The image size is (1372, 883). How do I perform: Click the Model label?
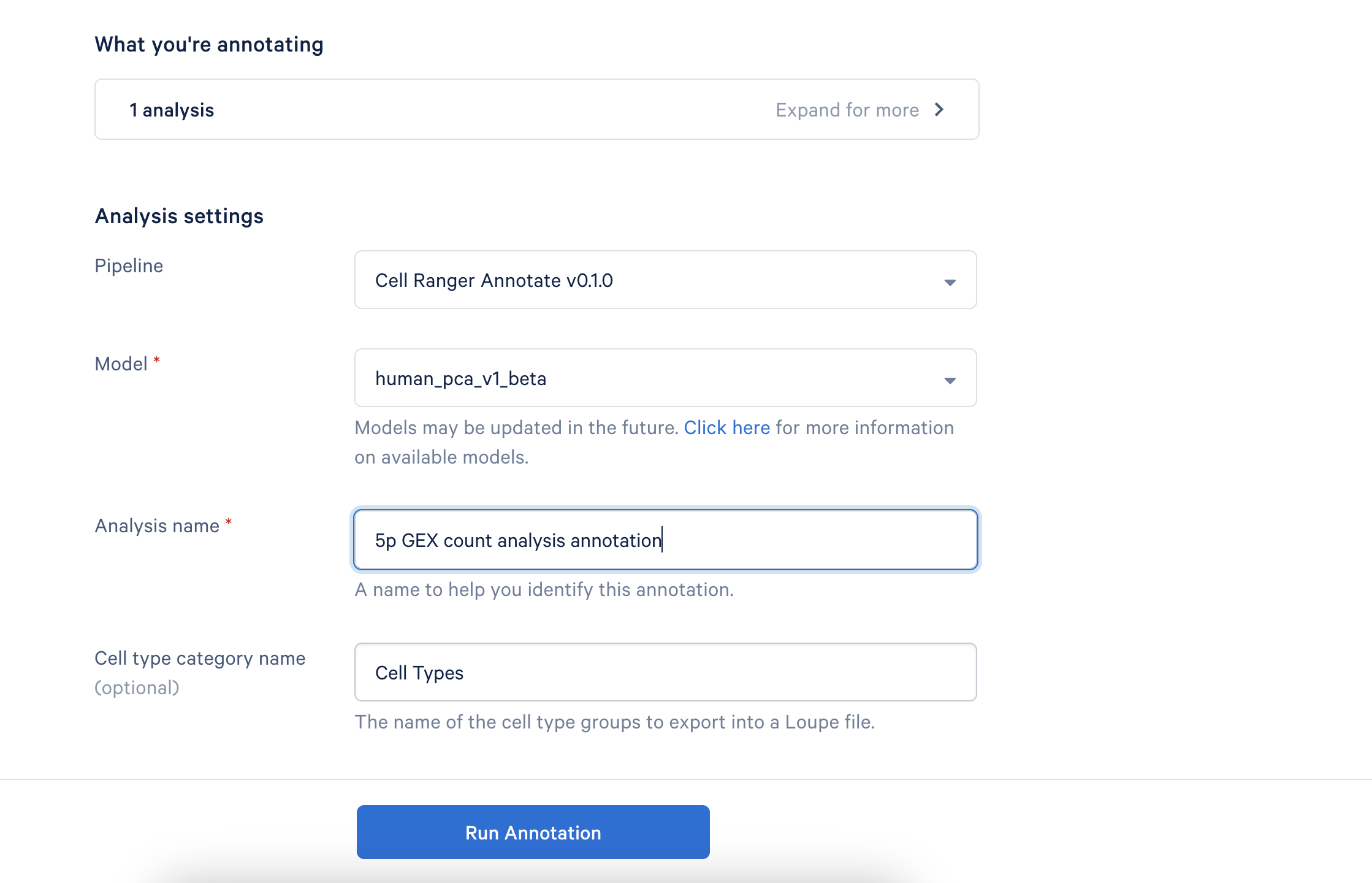coord(121,363)
